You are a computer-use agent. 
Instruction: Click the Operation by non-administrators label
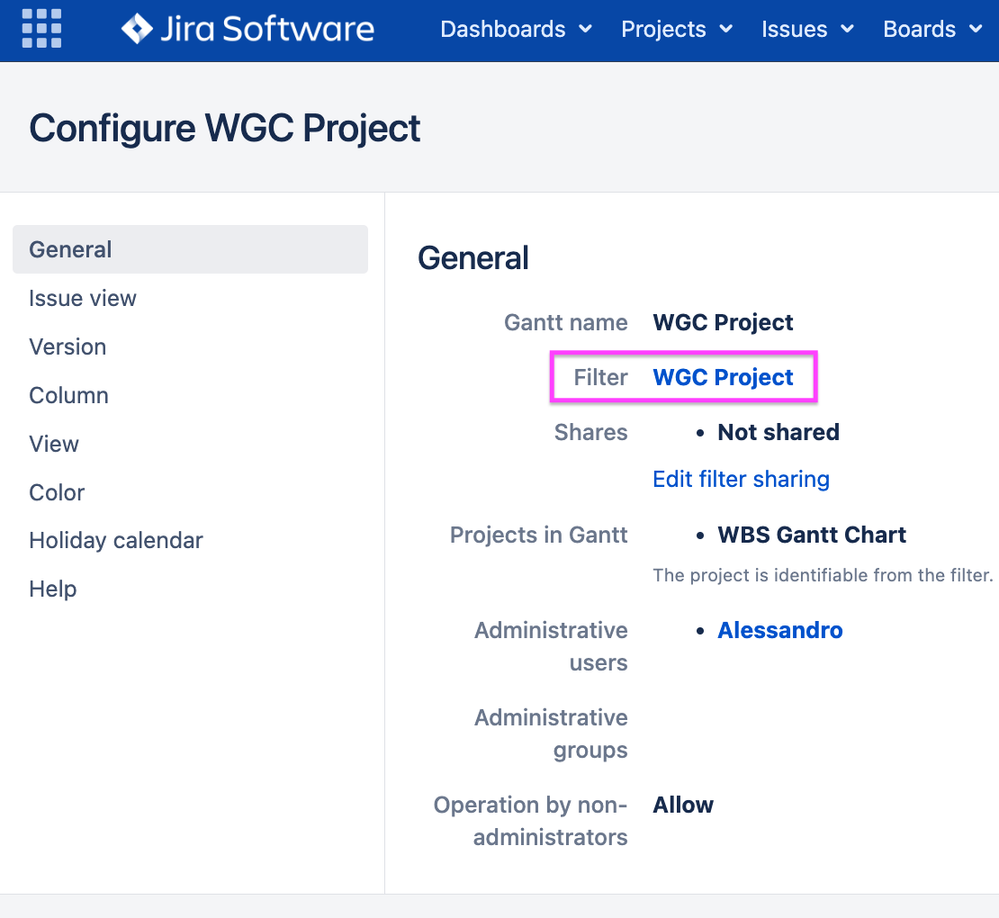coord(531,821)
